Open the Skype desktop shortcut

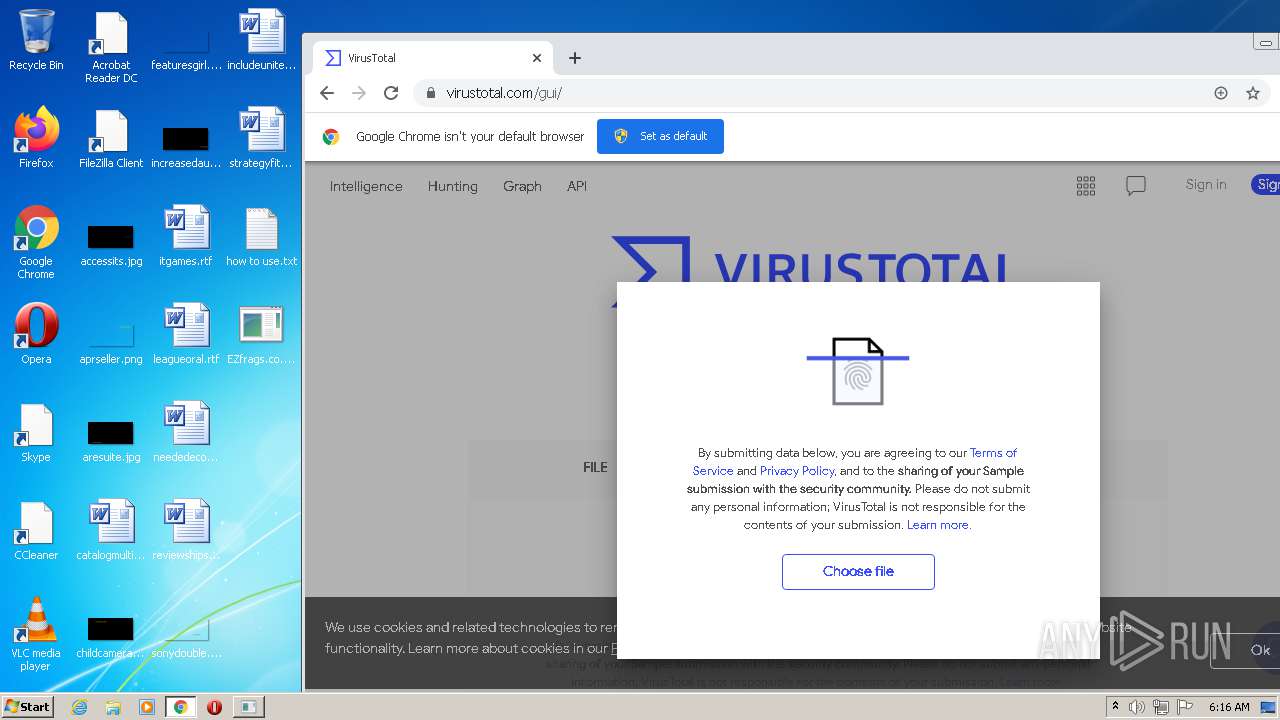pyautogui.click(x=36, y=432)
